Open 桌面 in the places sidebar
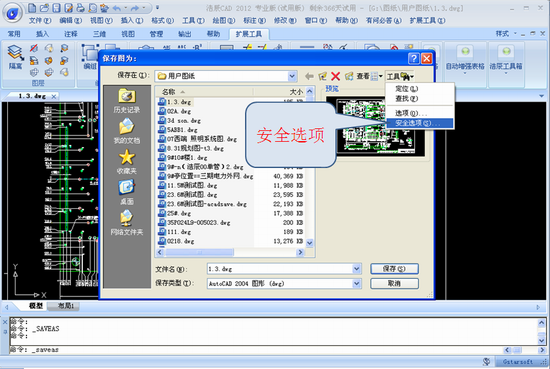This screenshot has width=550, height=369. point(127,192)
